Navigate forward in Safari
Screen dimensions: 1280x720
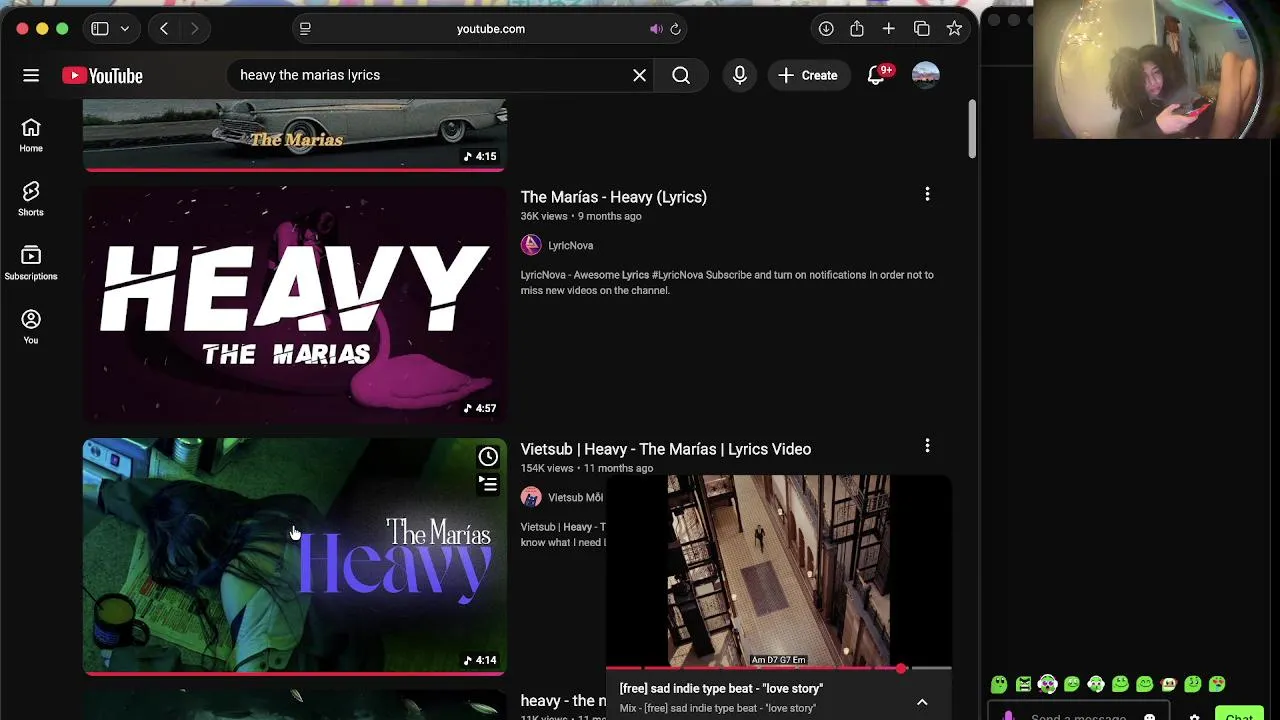[x=194, y=29]
